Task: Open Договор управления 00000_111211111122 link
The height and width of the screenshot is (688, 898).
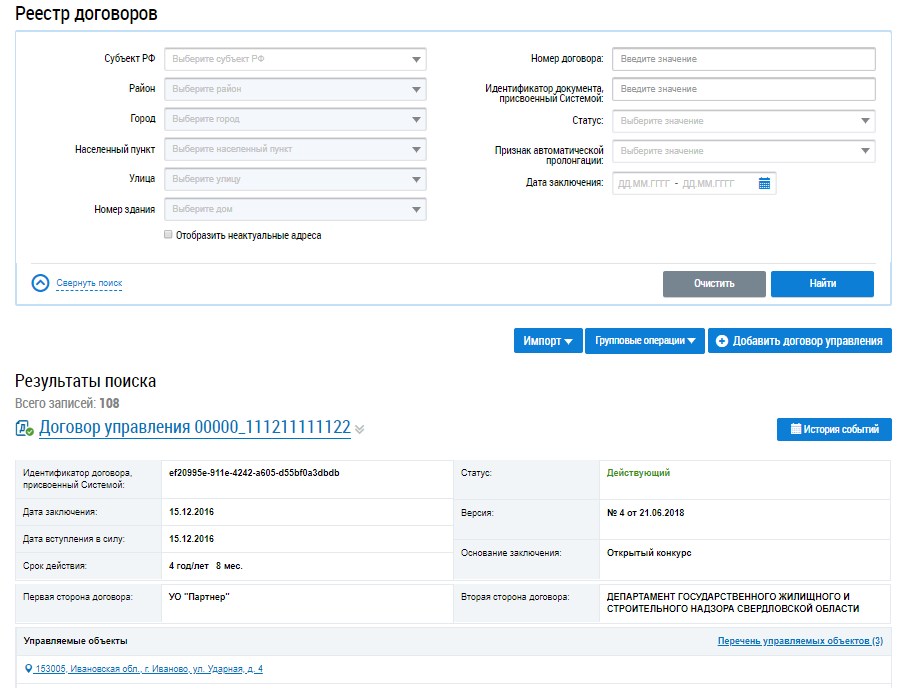Action: coord(194,428)
